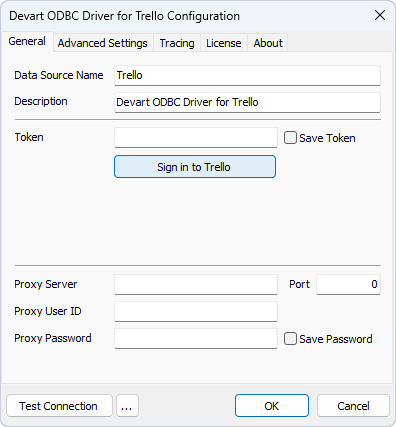This screenshot has height=427, width=396.
Task: Switch to the General tab
Action: click(x=27, y=42)
